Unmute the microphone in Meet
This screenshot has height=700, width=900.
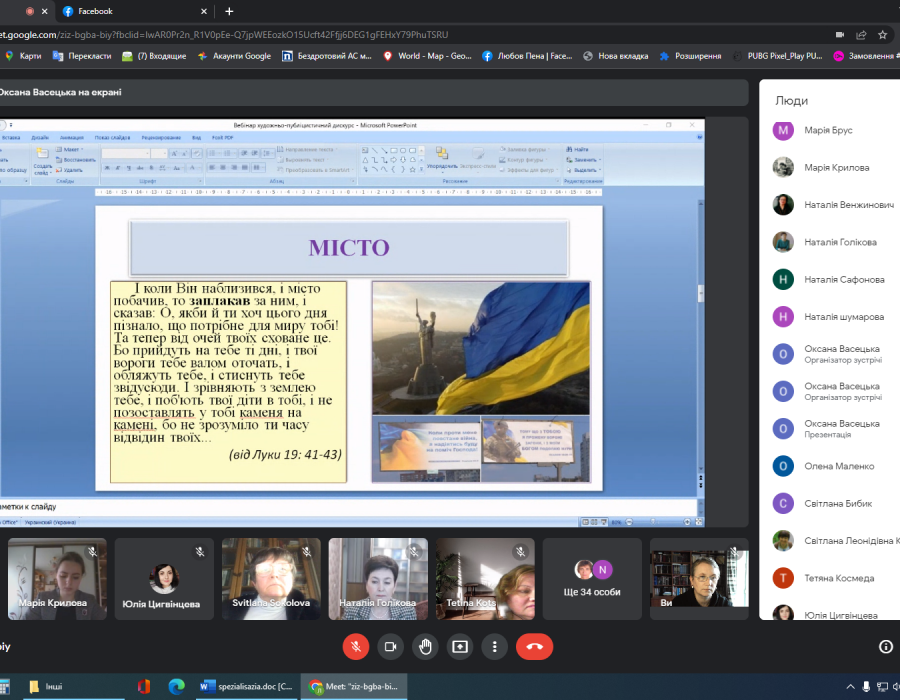(x=356, y=646)
